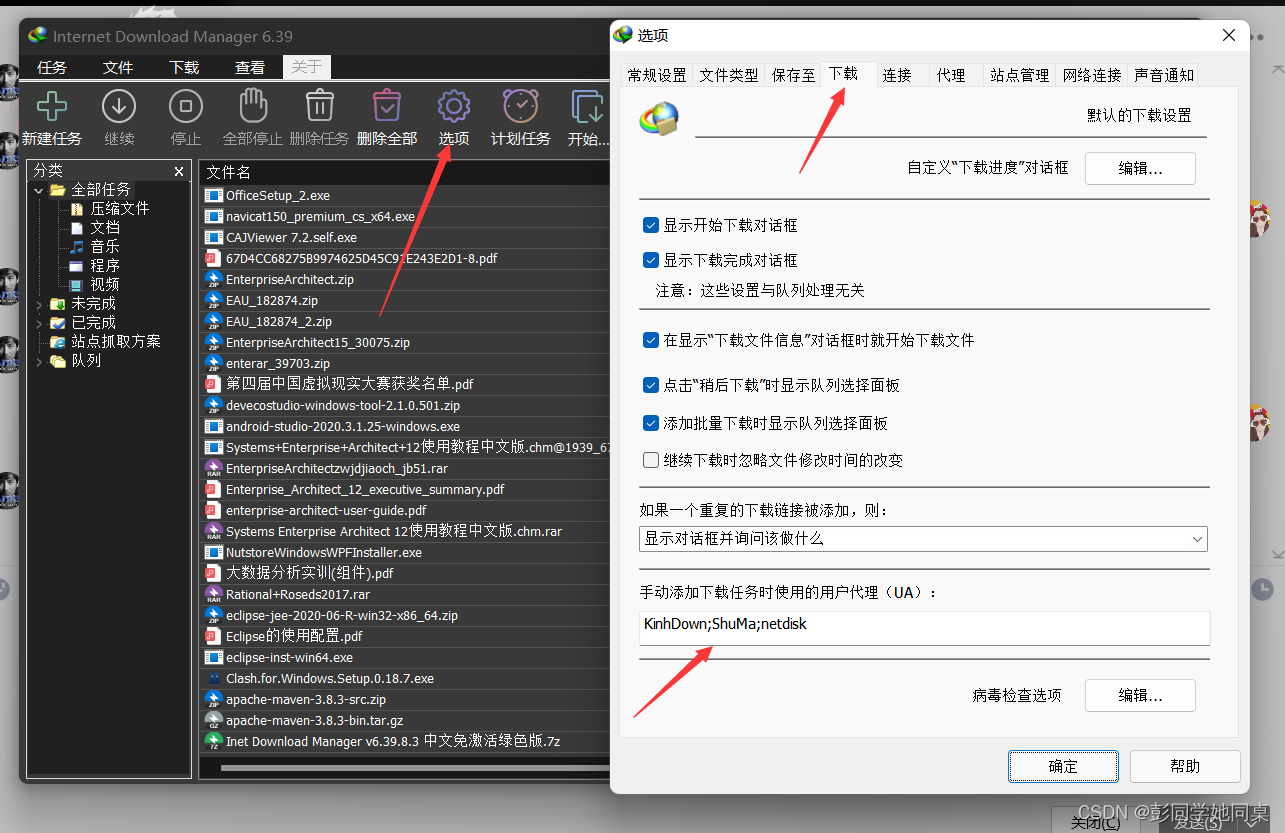This screenshot has height=833, width=1285.
Task: Click the 删除全部 delete-all icon
Action: tap(386, 106)
